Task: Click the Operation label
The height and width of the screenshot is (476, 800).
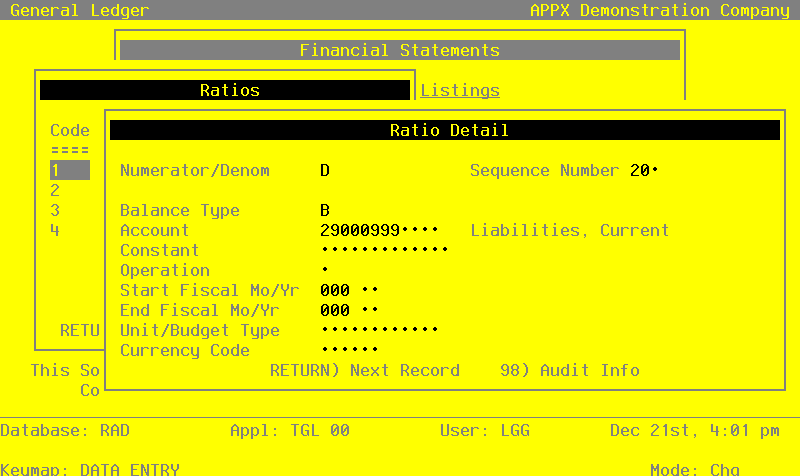Action: tap(165, 270)
